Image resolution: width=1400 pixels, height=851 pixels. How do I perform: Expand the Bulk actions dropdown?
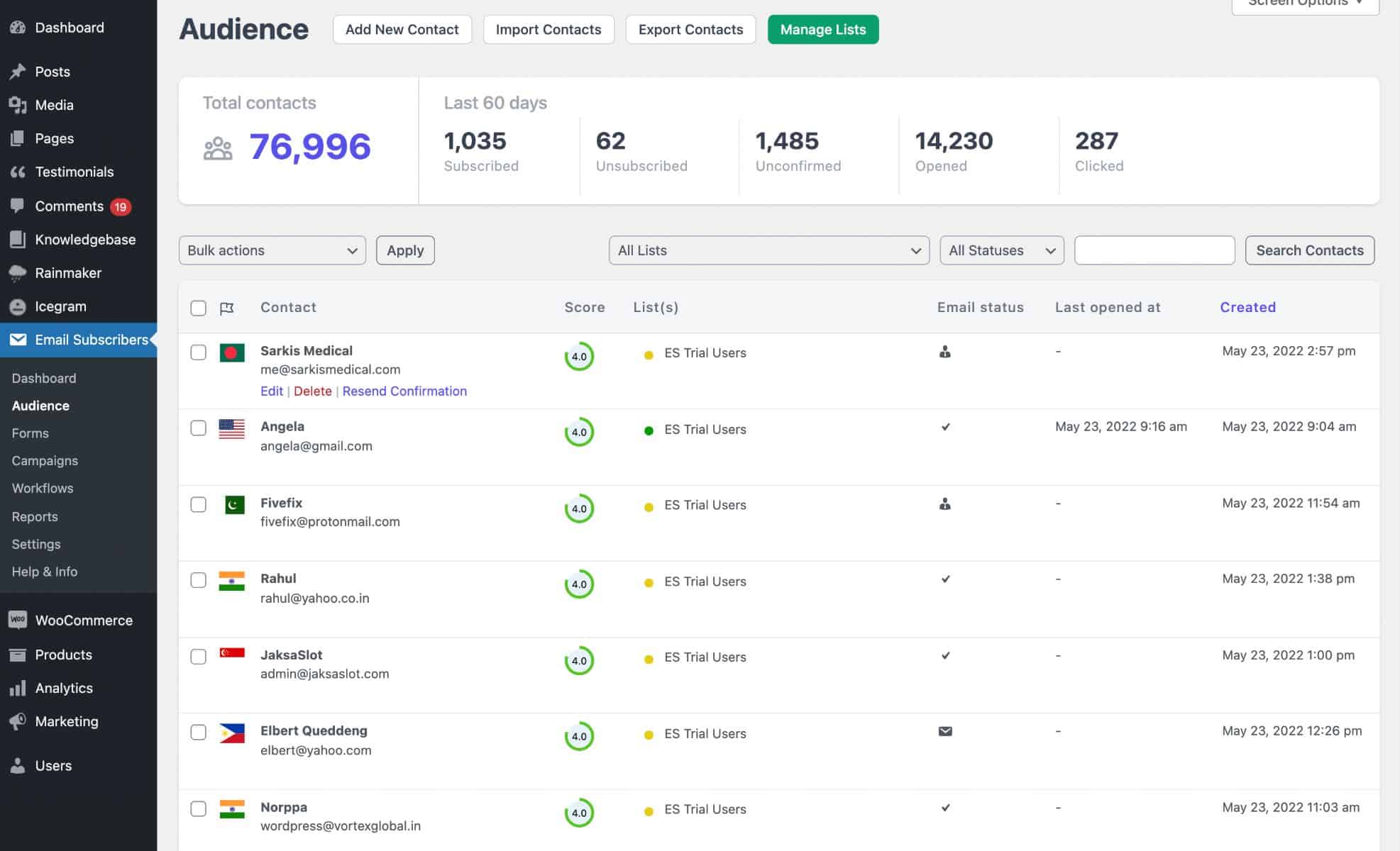click(x=271, y=250)
